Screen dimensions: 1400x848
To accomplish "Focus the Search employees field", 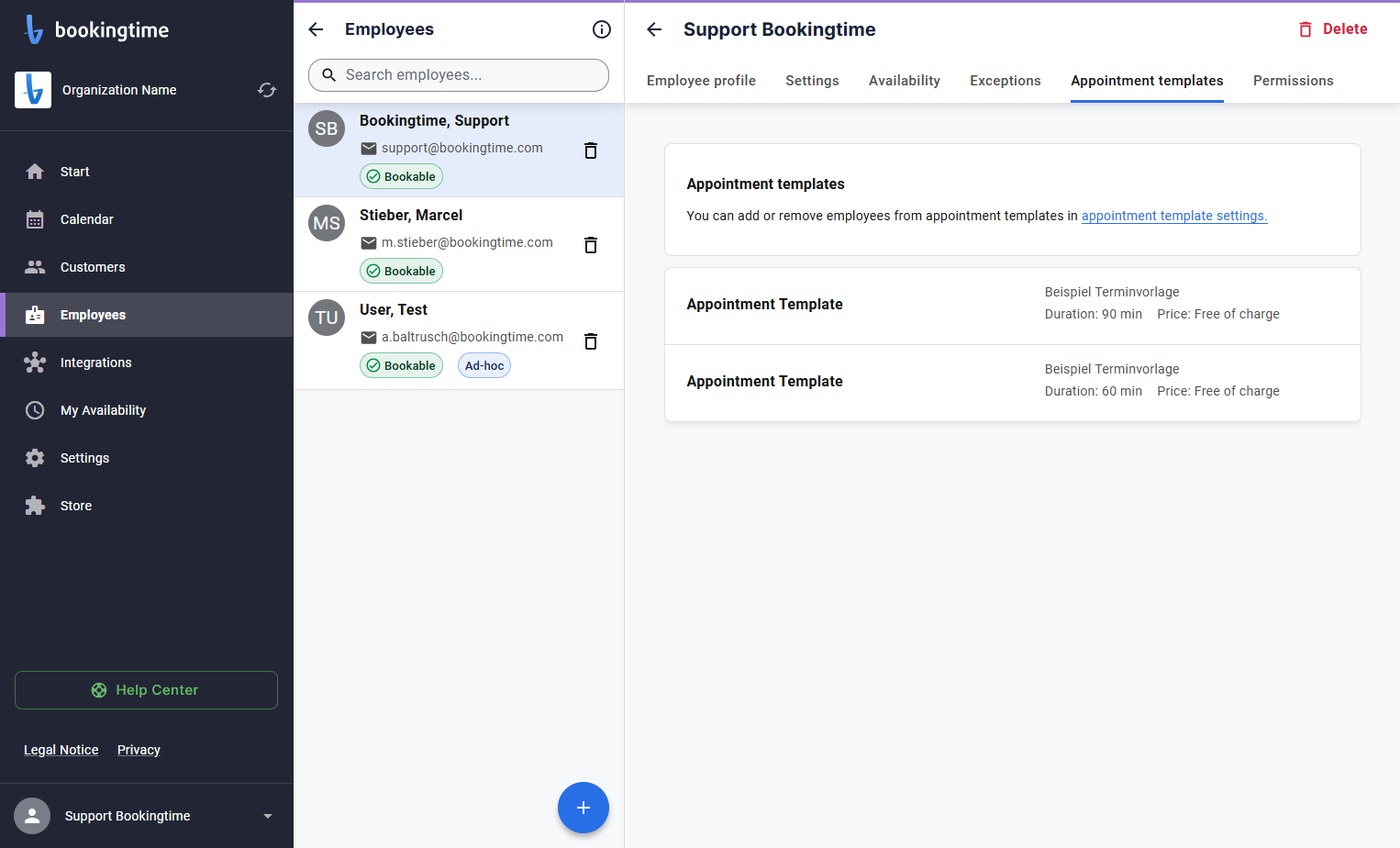I will (459, 75).
